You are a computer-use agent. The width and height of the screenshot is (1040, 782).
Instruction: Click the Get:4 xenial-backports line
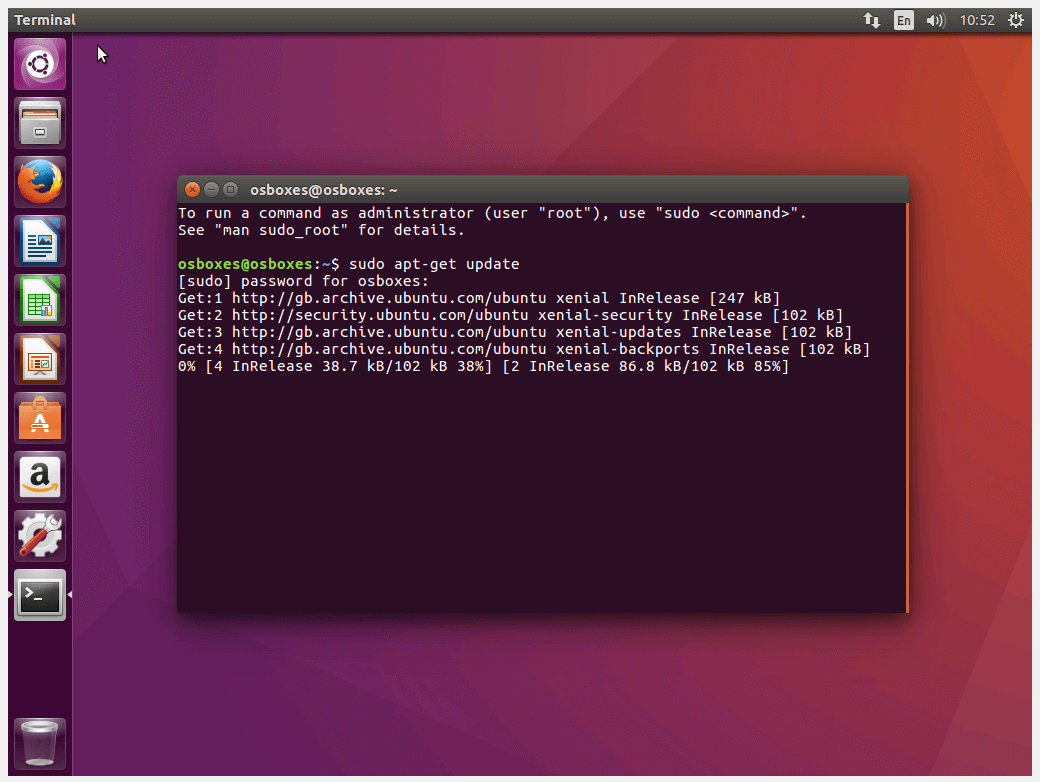[x=524, y=350]
